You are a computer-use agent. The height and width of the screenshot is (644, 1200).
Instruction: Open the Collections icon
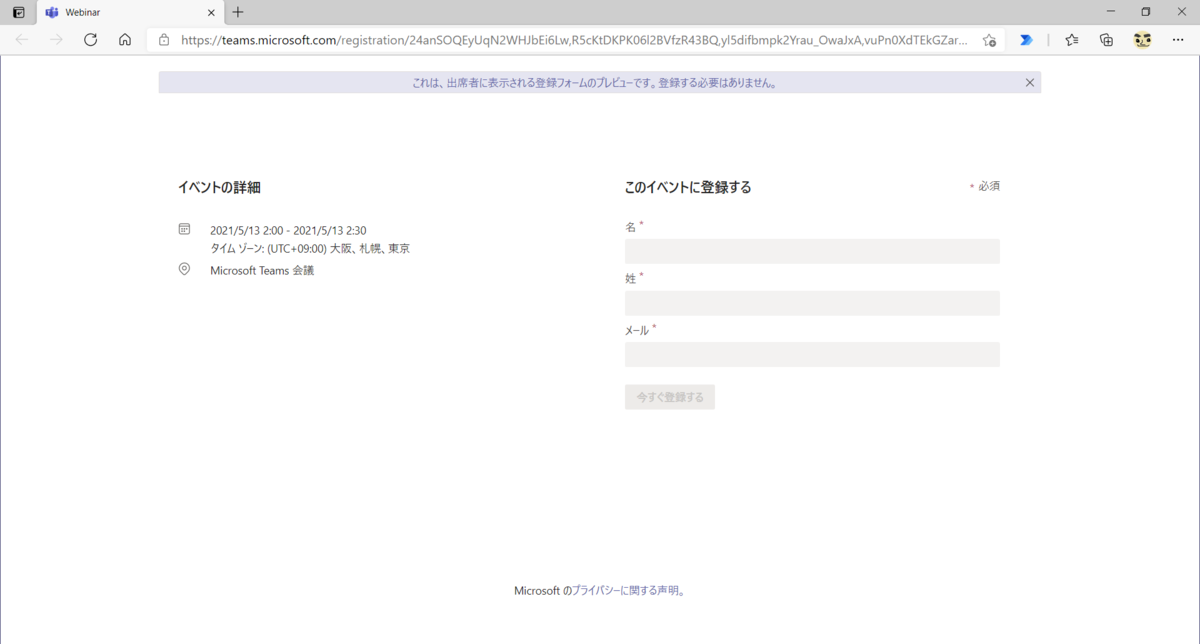click(1106, 40)
